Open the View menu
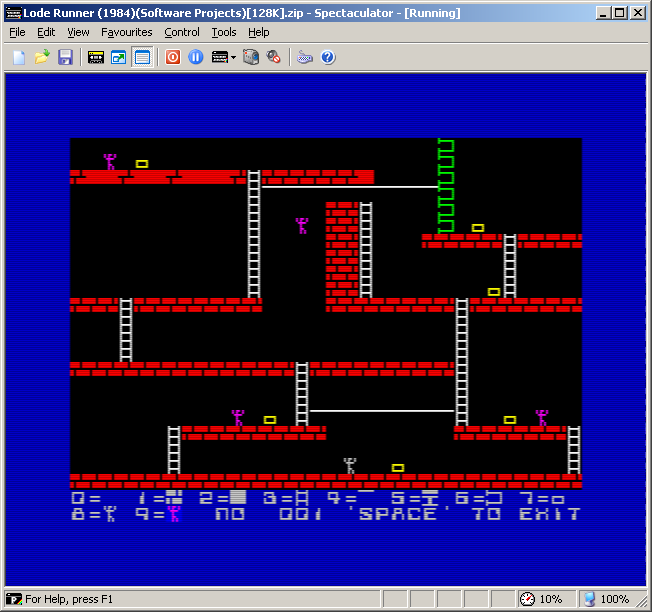This screenshot has width=652, height=612. point(78,32)
